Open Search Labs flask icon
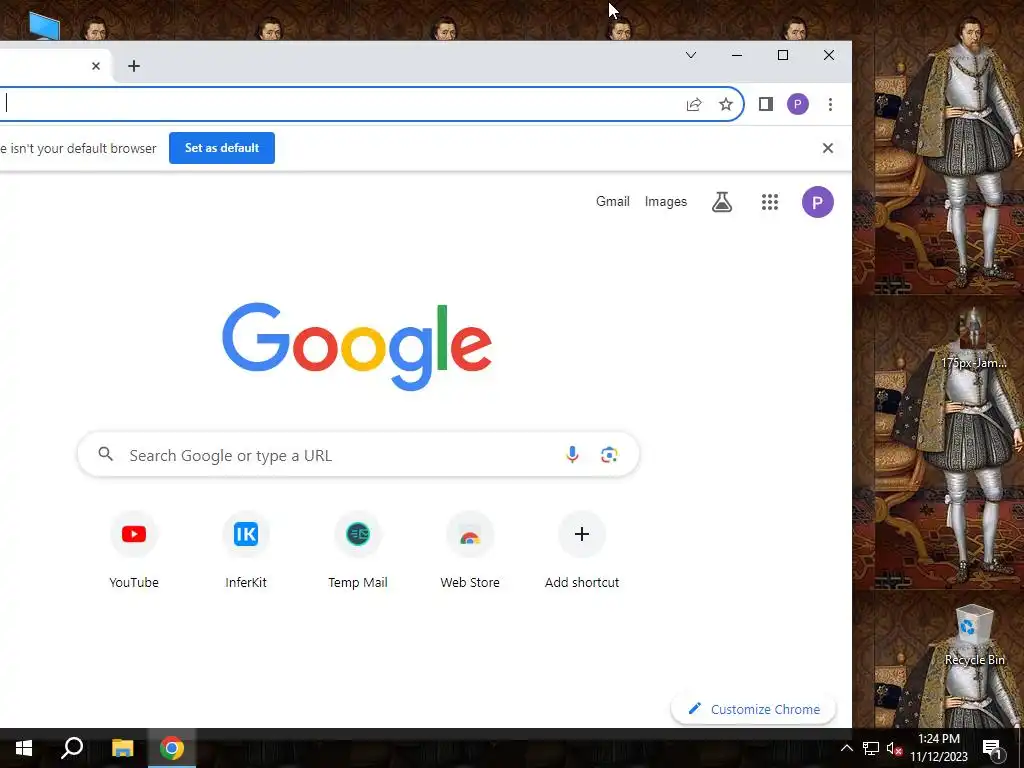The width and height of the screenshot is (1024, 768). click(722, 202)
